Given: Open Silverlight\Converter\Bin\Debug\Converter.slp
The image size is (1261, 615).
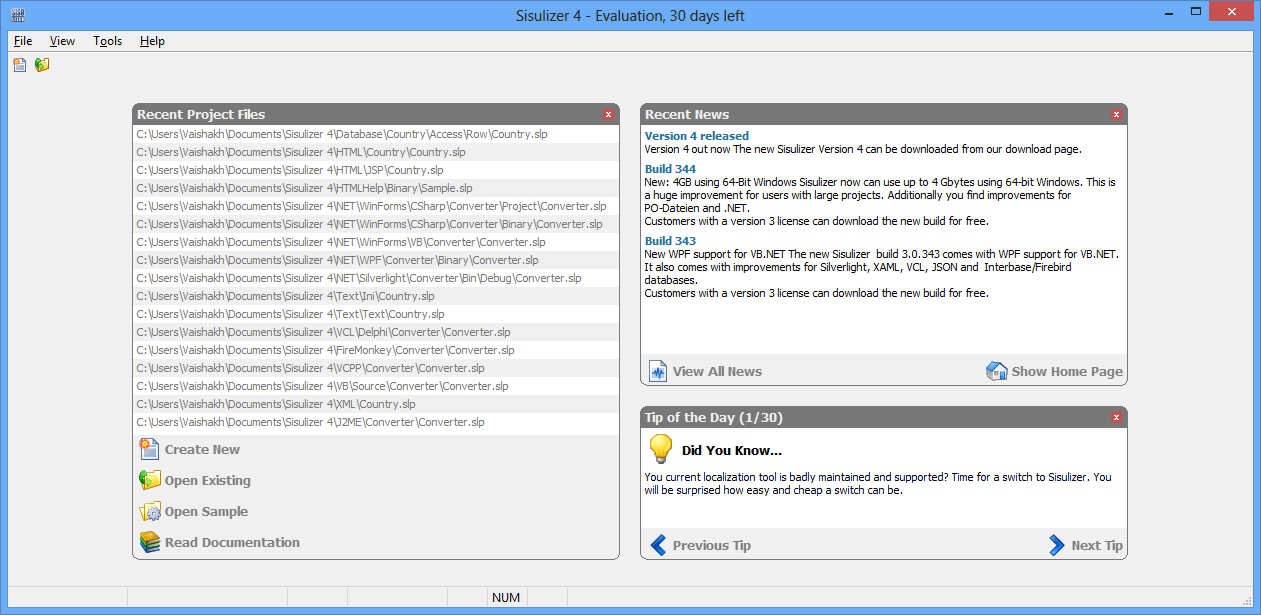Looking at the screenshot, I should pyautogui.click(x=376, y=278).
